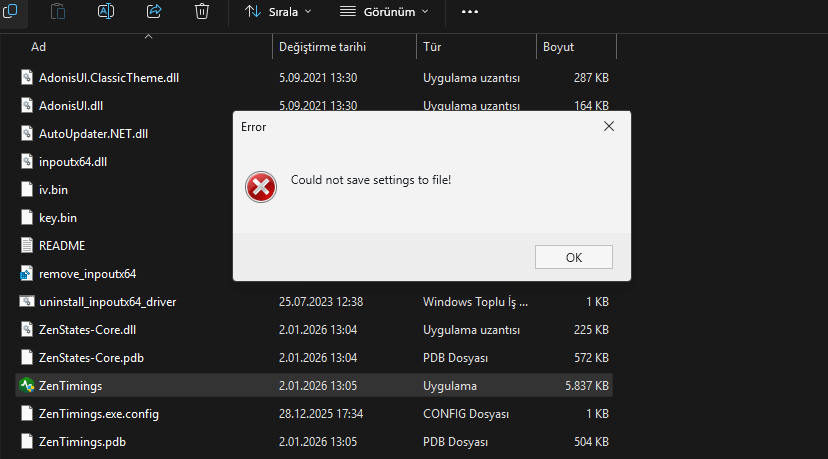828x459 pixels.
Task: Click the Share icon in toolbar
Action: [x=154, y=11]
